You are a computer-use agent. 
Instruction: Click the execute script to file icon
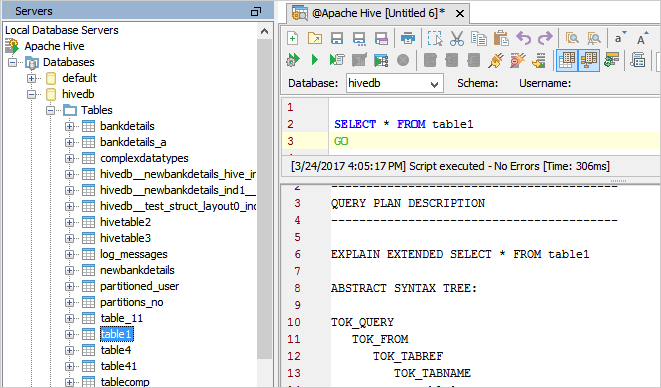tap(337, 60)
